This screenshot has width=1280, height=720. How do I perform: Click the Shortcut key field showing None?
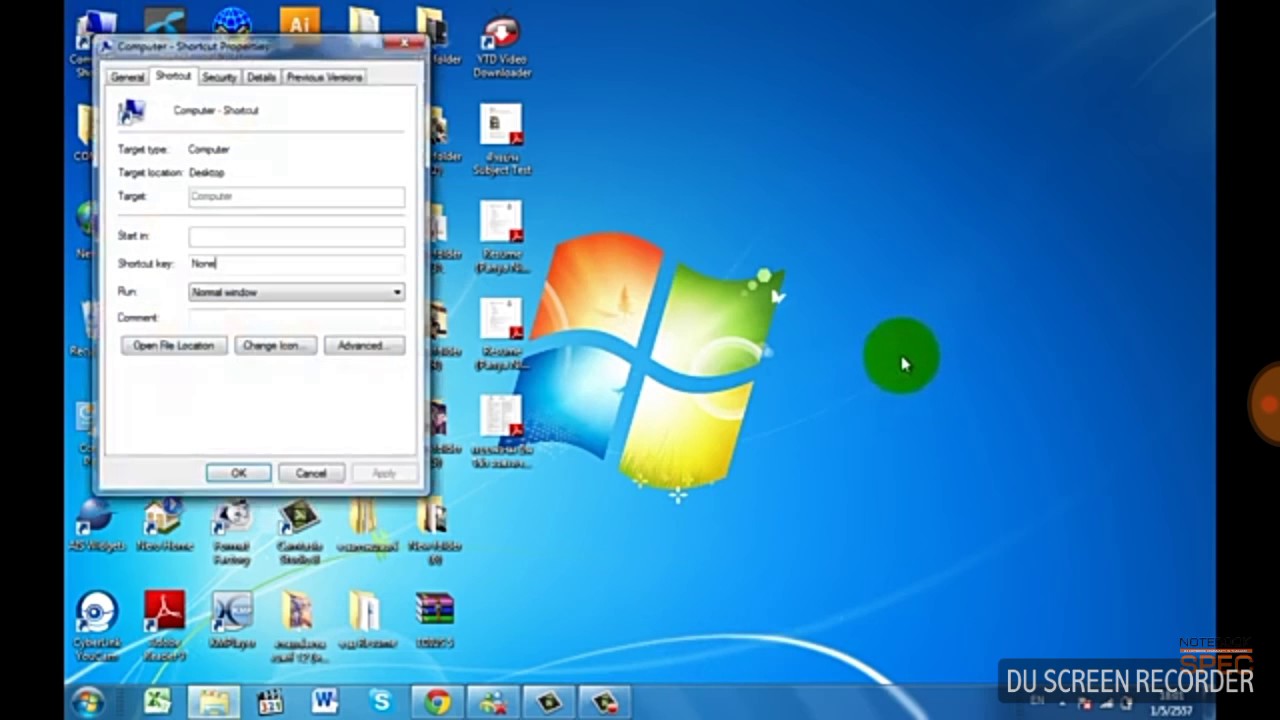coord(297,263)
